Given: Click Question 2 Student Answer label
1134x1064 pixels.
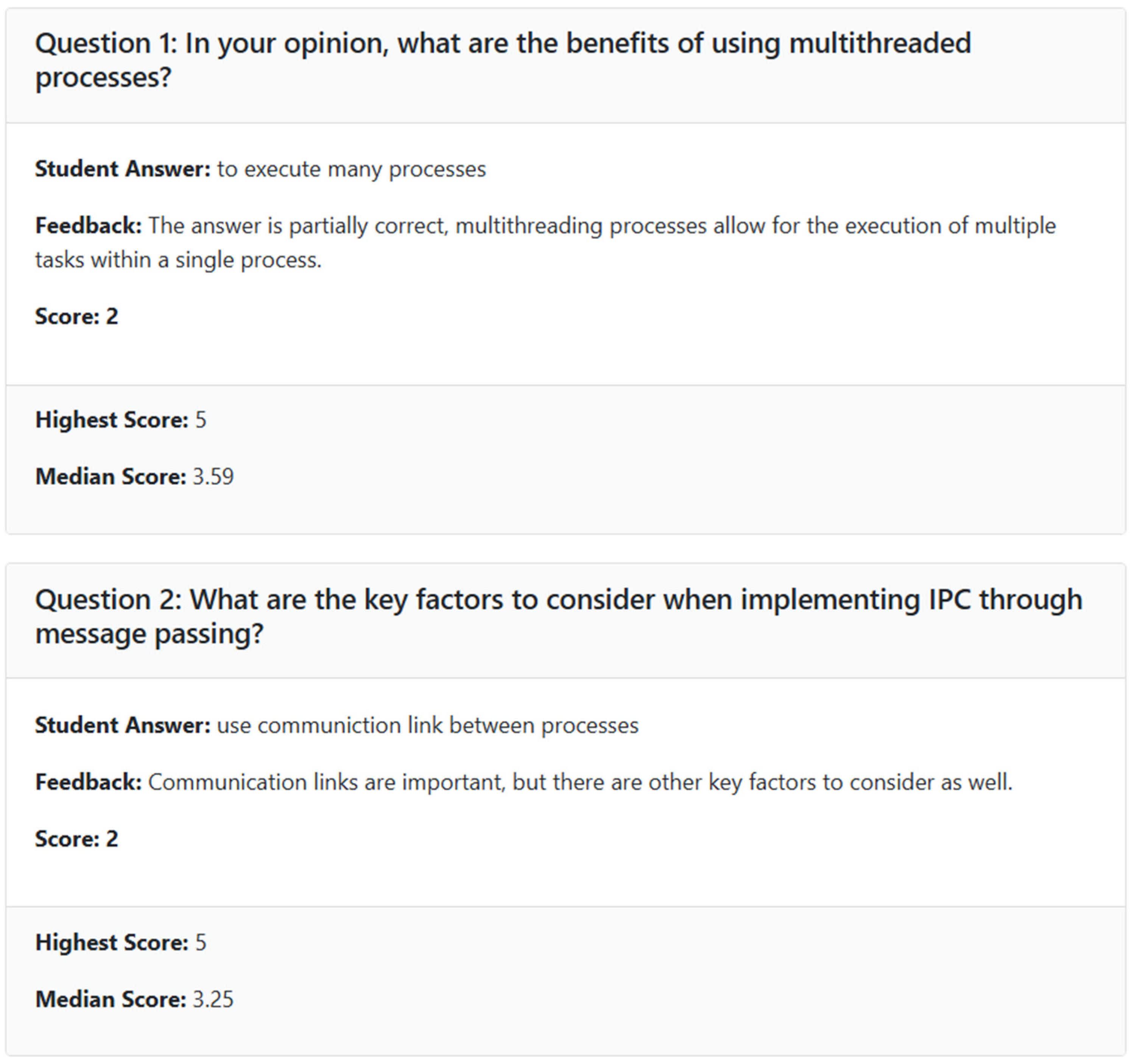Looking at the screenshot, I should pyautogui.click(x=123, y=725).
